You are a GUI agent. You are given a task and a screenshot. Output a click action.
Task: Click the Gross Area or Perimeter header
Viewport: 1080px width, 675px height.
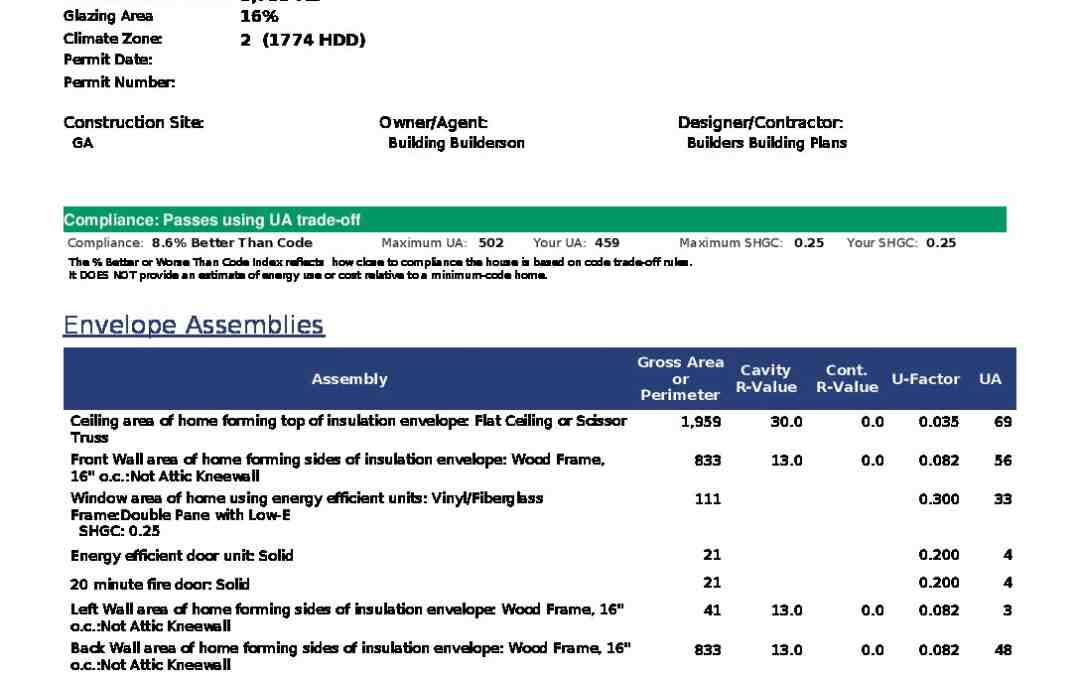pos(680,379)
